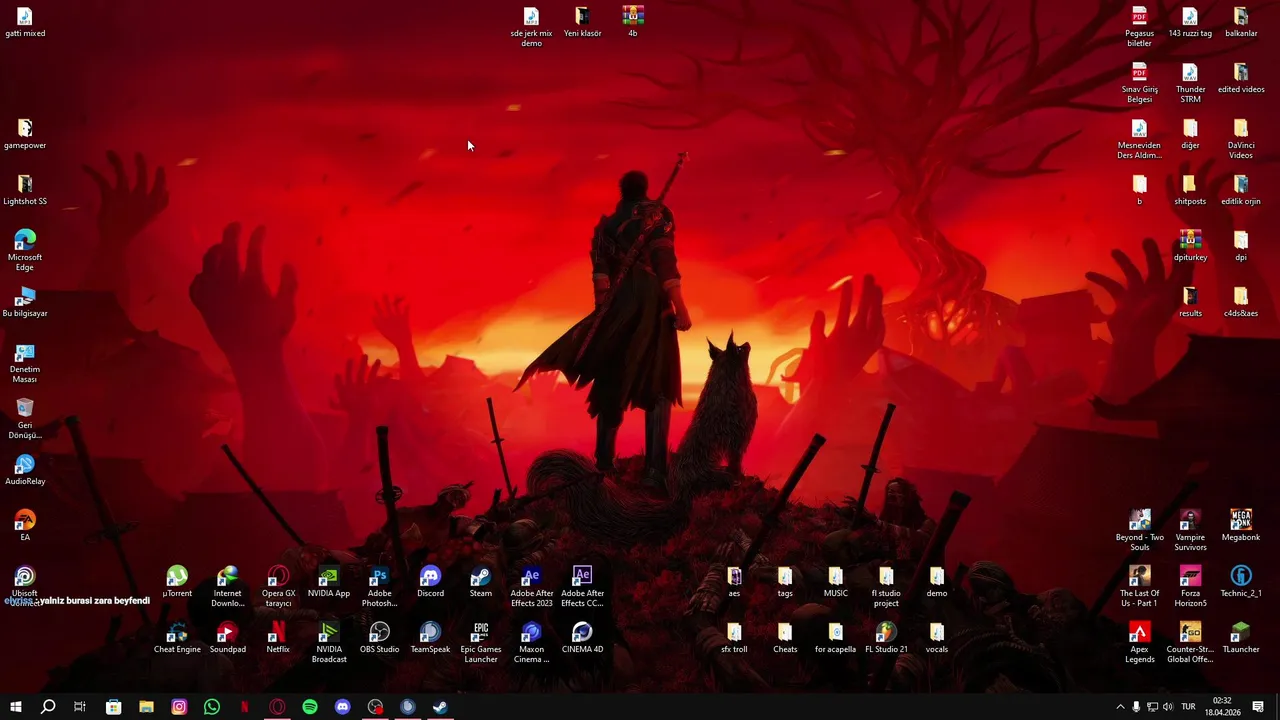
Task: Open Task View from the taskbar
Action: 80,707
